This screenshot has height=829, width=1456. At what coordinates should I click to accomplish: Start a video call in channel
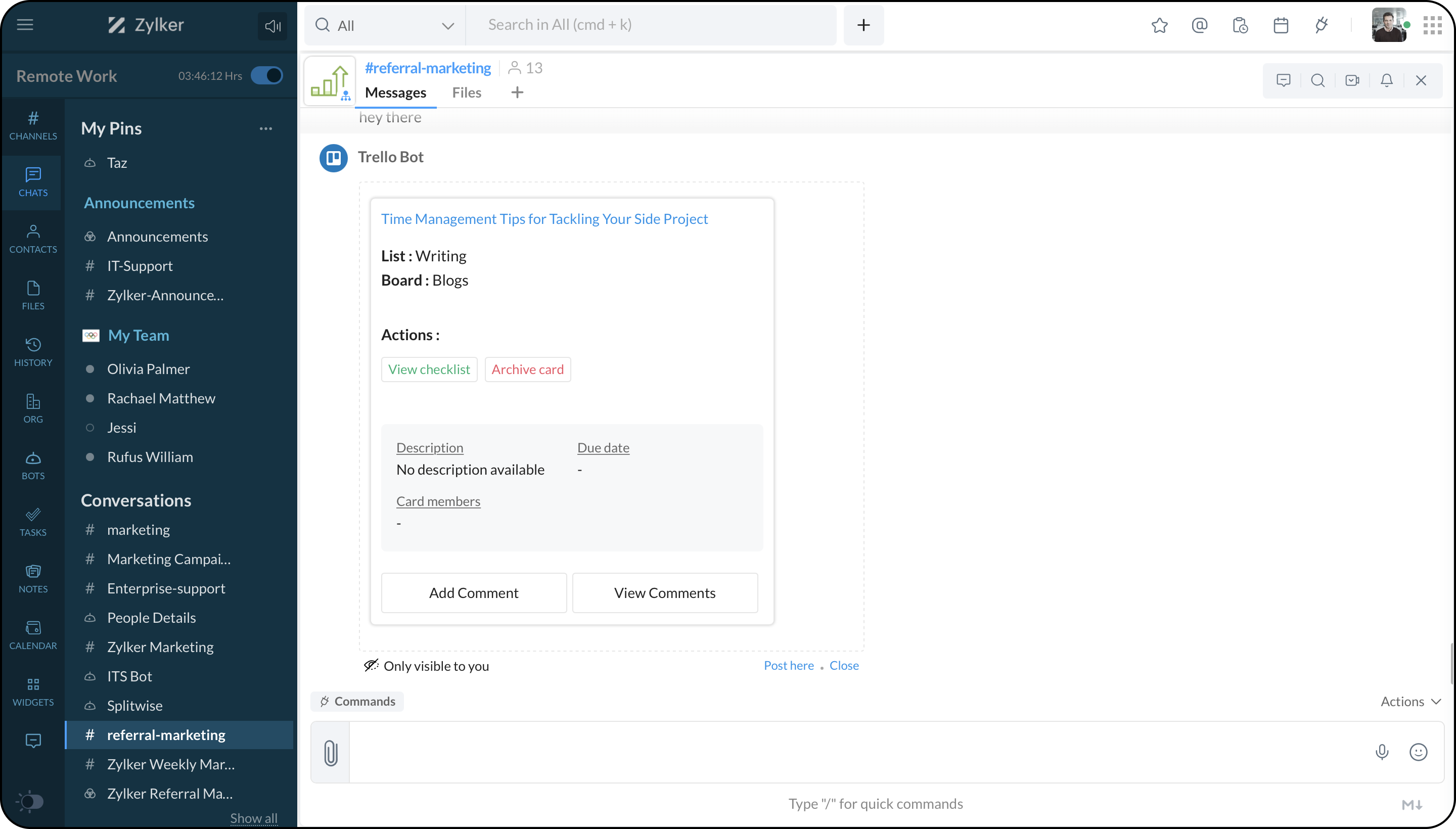[x=1352, y=80]
